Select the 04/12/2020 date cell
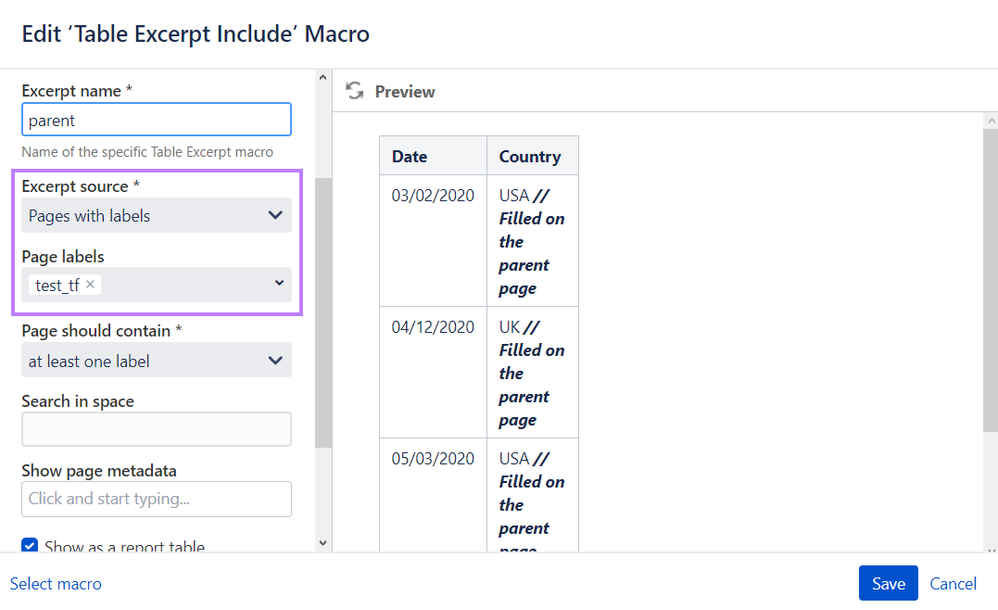This screenshot has height=610, width=998. pos(433,327)
